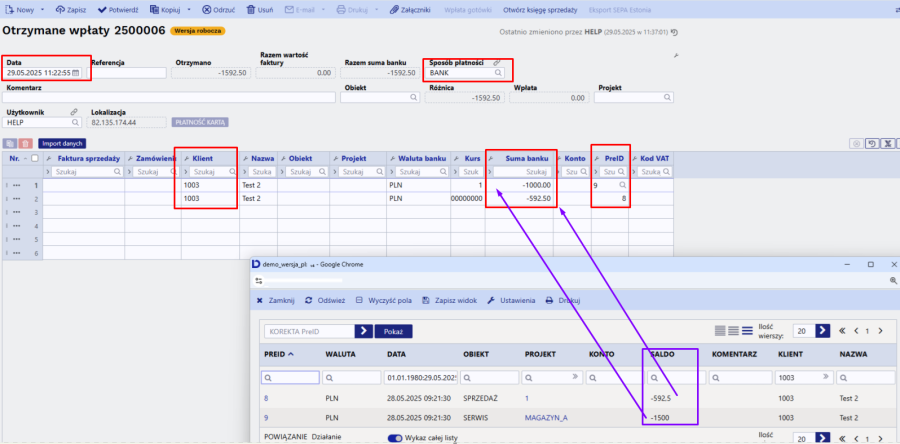Expand the filter arrow under Faktura sprzedaży

[48, 172]
